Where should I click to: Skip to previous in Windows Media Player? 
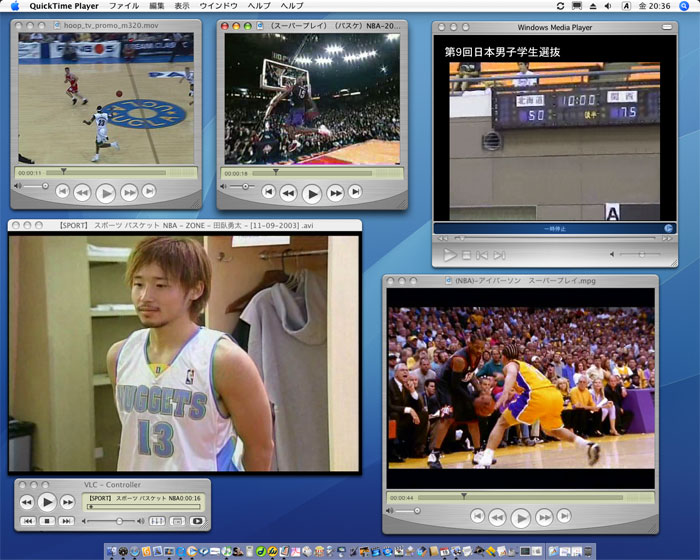coord(482,255)
